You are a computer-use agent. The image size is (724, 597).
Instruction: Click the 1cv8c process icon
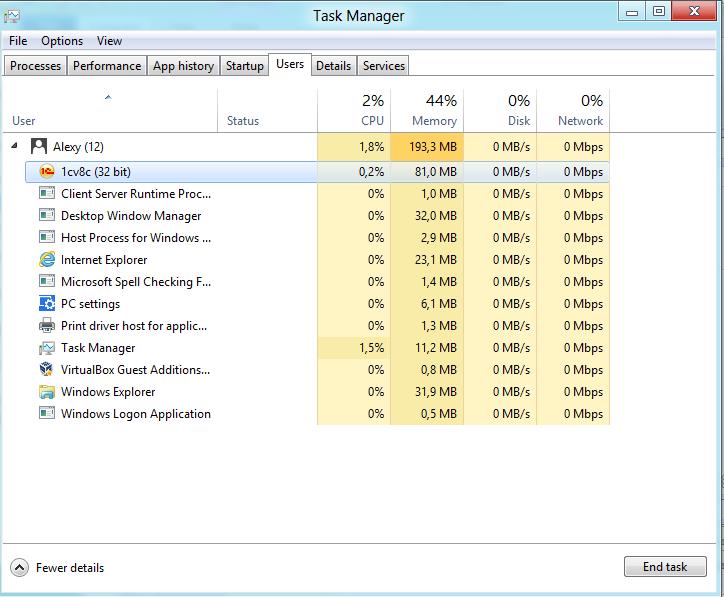[x=47, y=172]
